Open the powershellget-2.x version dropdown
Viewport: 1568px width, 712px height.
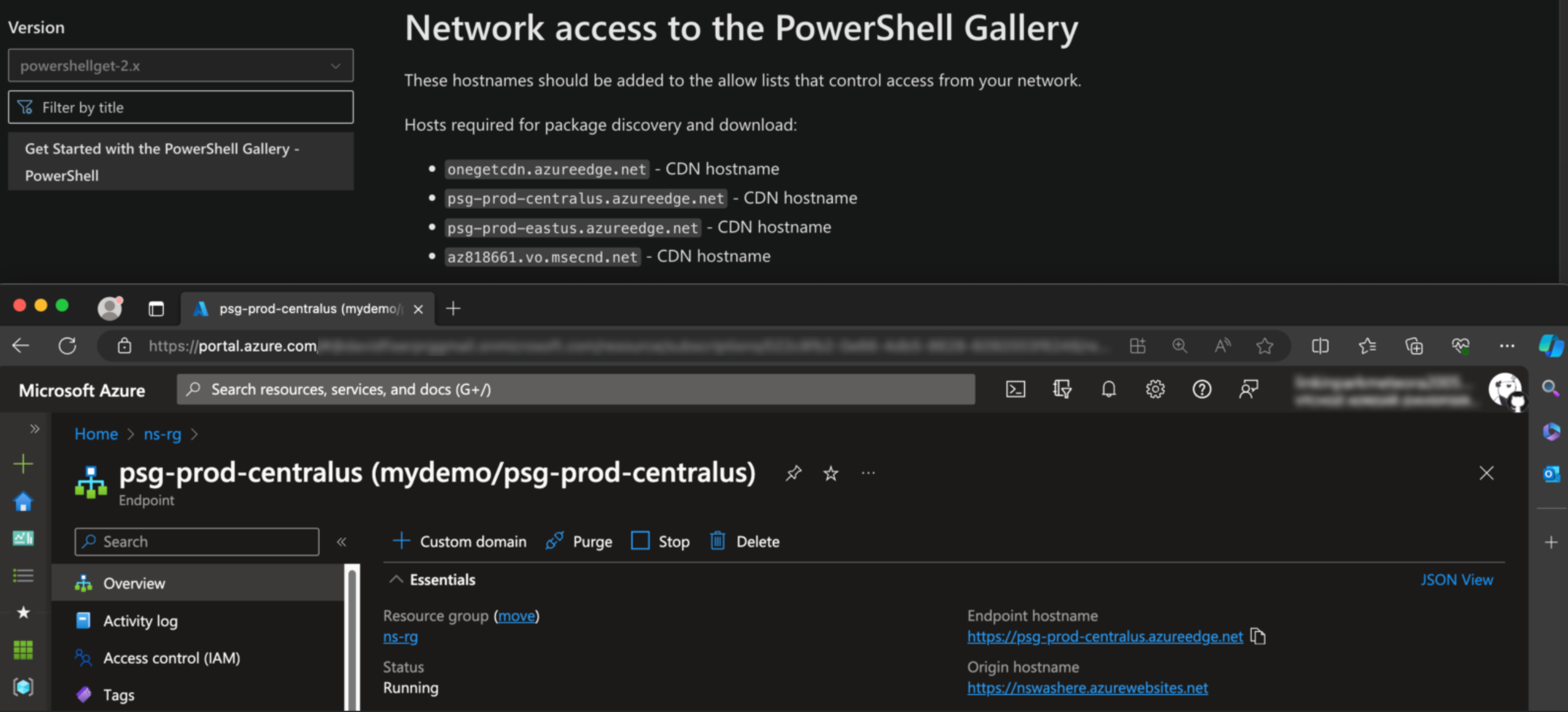[x=180, y=66]
